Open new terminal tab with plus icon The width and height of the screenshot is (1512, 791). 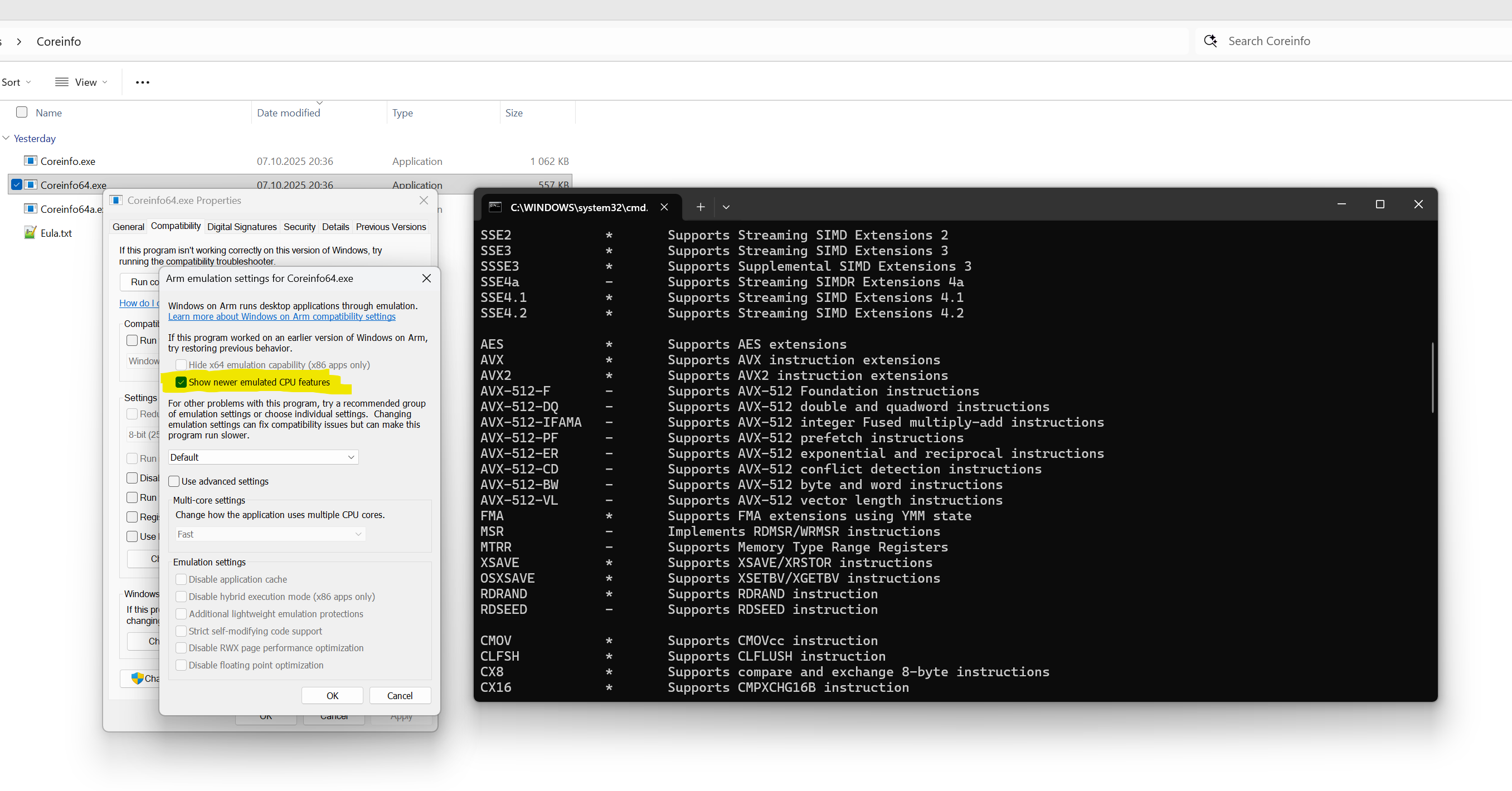[x=700, y=207]
